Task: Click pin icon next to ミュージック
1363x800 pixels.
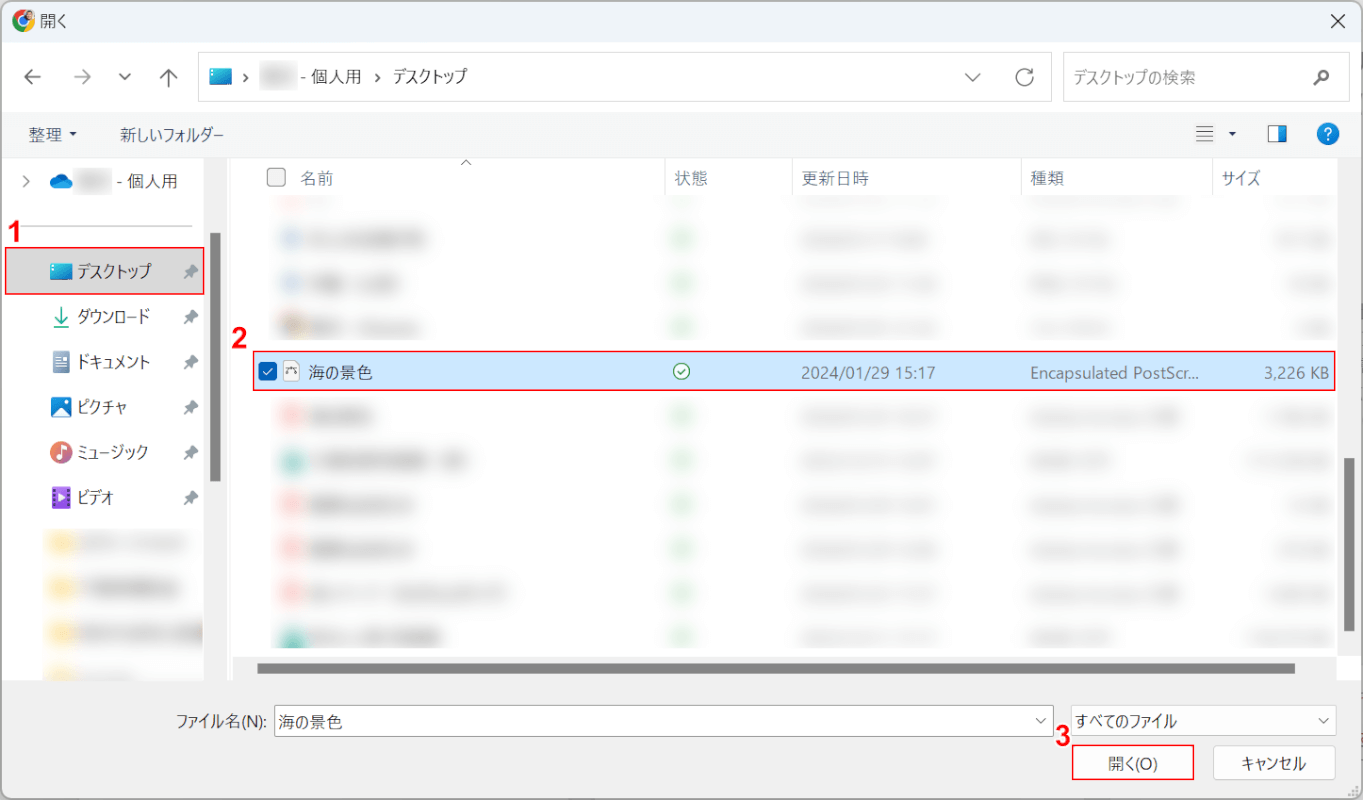Action: [190, 452]
